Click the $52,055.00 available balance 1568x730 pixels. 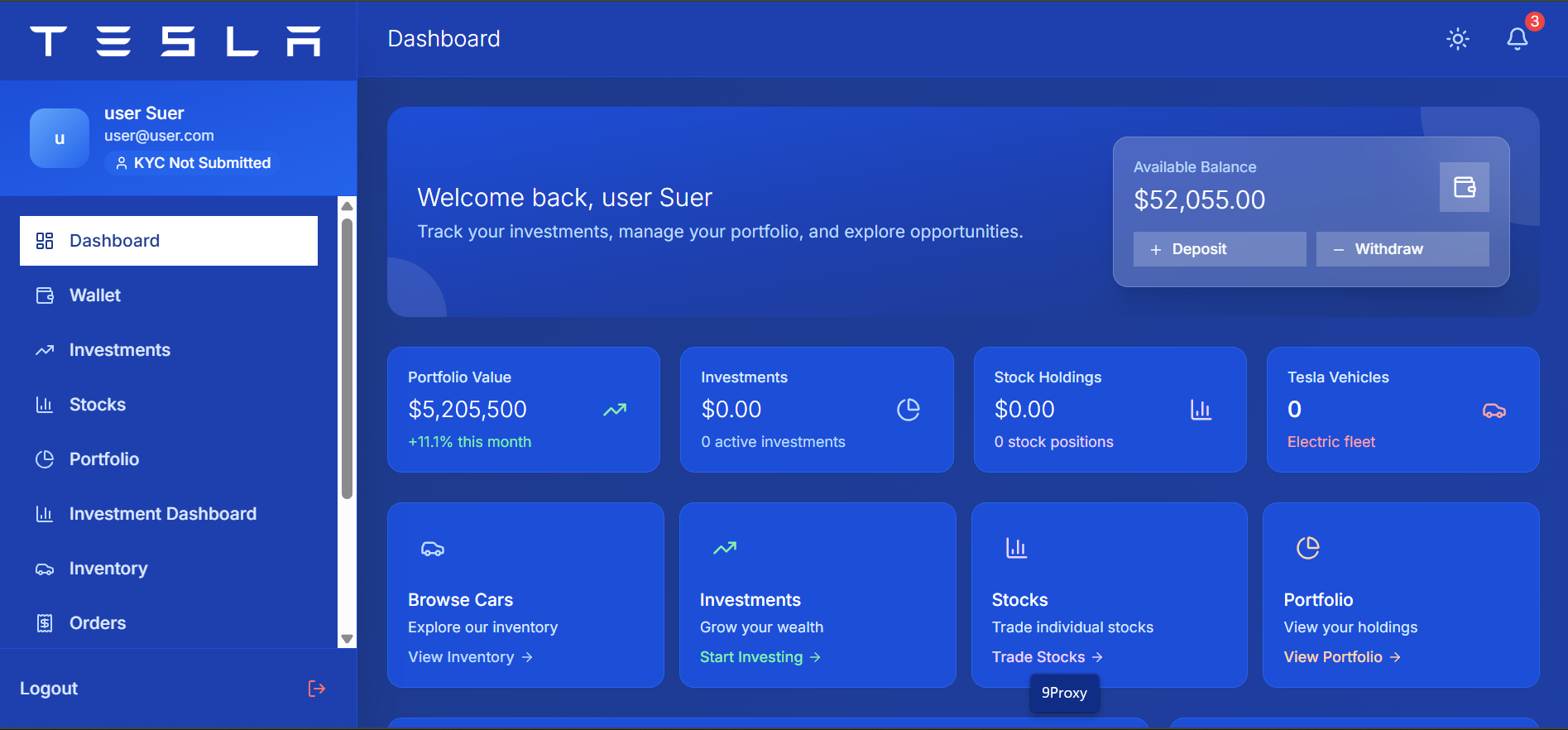pyautogui.click(x=1200, y=199)
